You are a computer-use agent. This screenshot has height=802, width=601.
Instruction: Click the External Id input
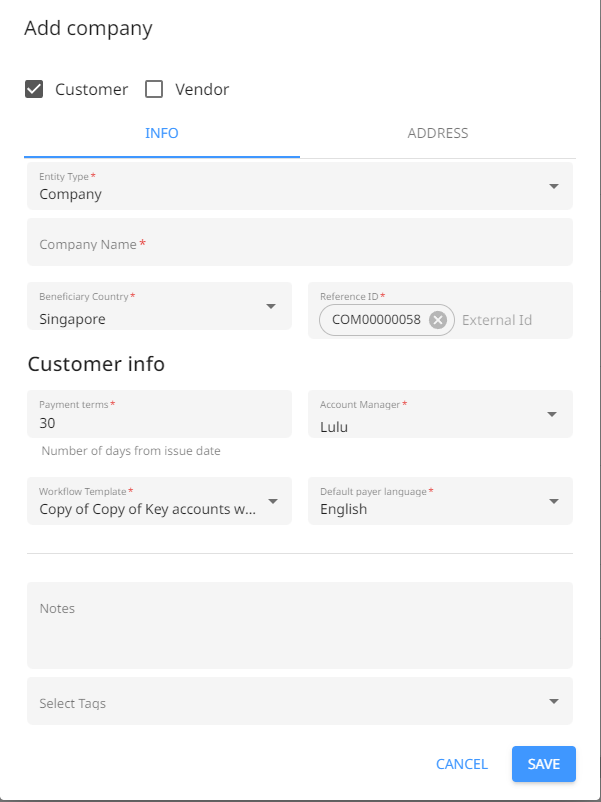513,320
